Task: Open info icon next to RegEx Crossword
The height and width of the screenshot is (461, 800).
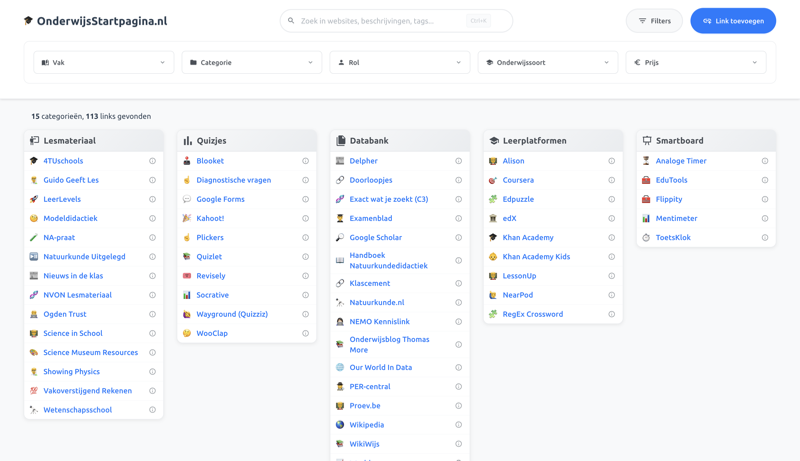Action: 611,314
